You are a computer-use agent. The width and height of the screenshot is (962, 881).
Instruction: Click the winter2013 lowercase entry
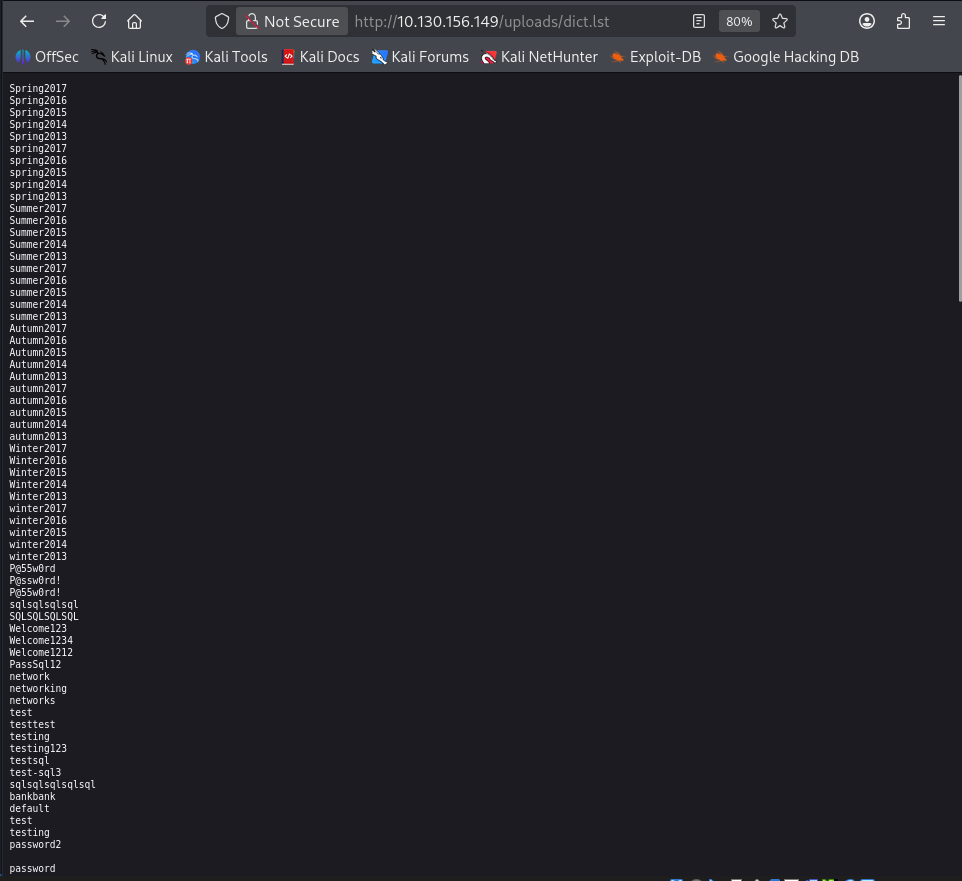[38, 556]
